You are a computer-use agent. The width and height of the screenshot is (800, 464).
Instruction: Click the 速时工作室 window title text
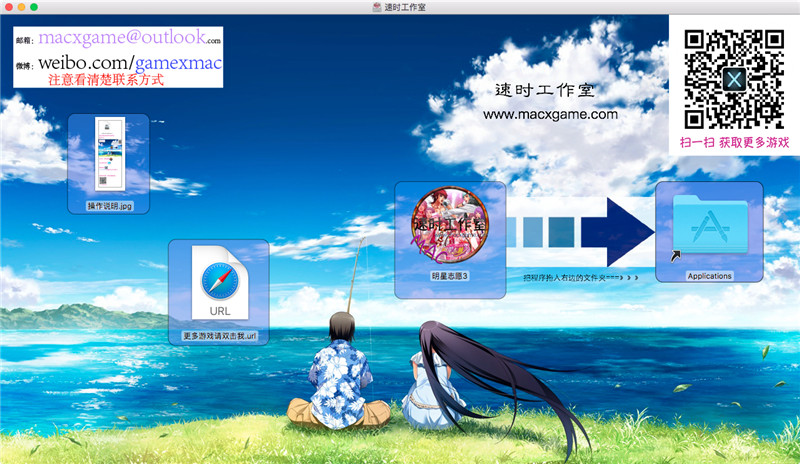pyautogui.click(x=405, y=7)
